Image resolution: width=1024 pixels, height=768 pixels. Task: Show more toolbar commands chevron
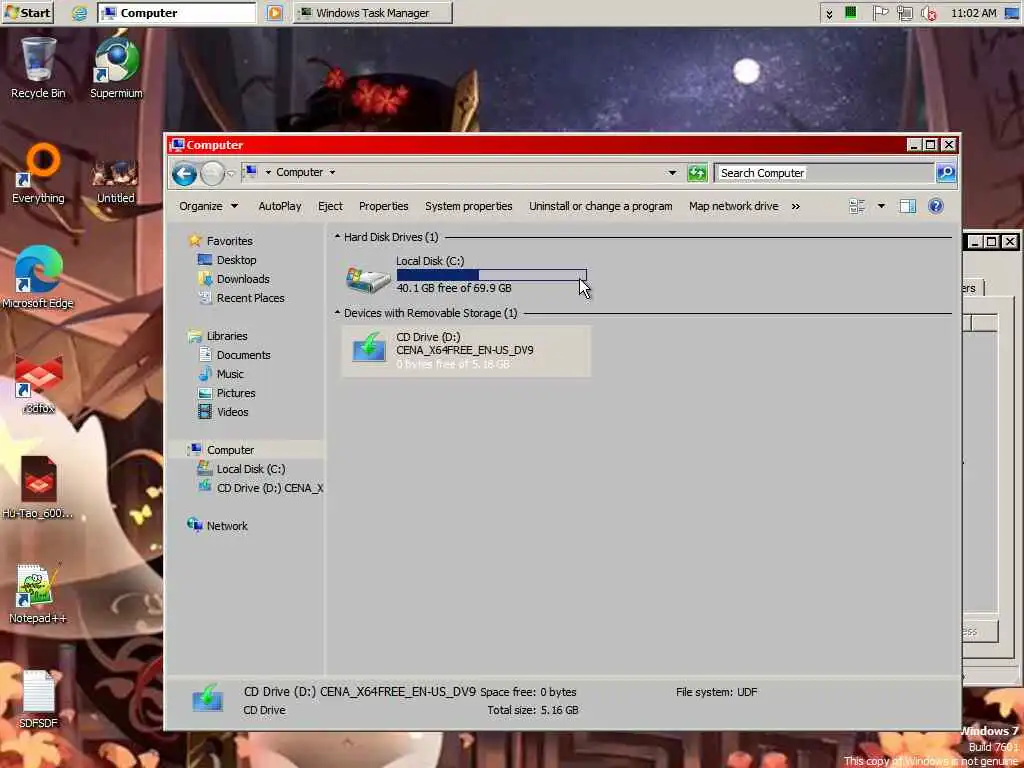click(795, 206)
